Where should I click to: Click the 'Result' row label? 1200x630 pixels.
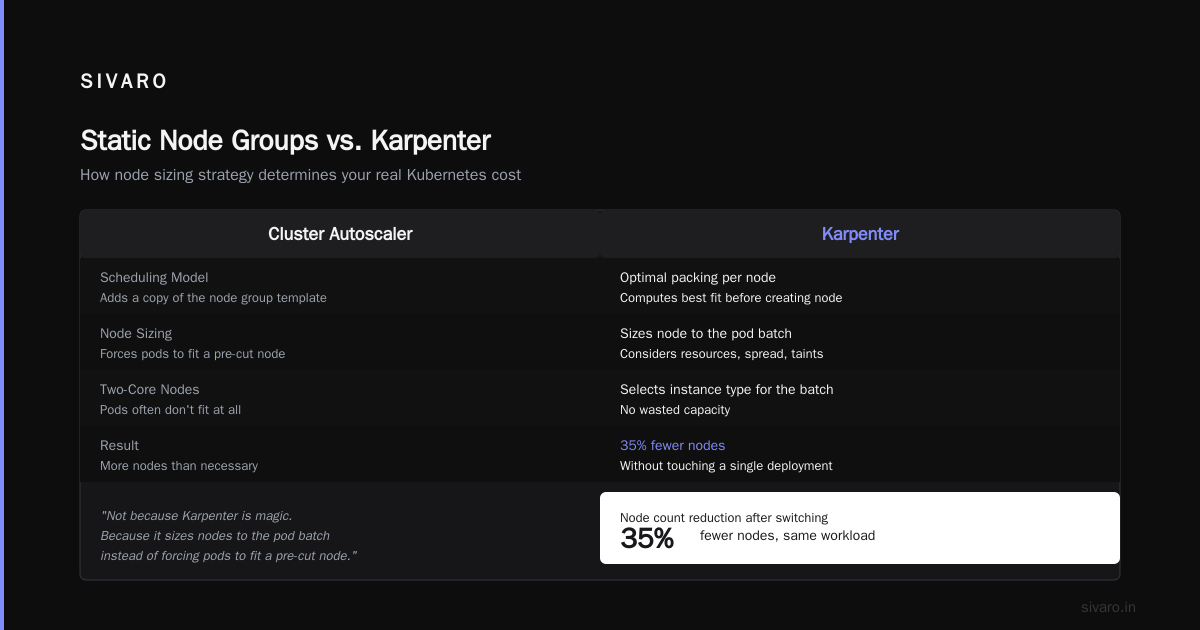[119, 445]
